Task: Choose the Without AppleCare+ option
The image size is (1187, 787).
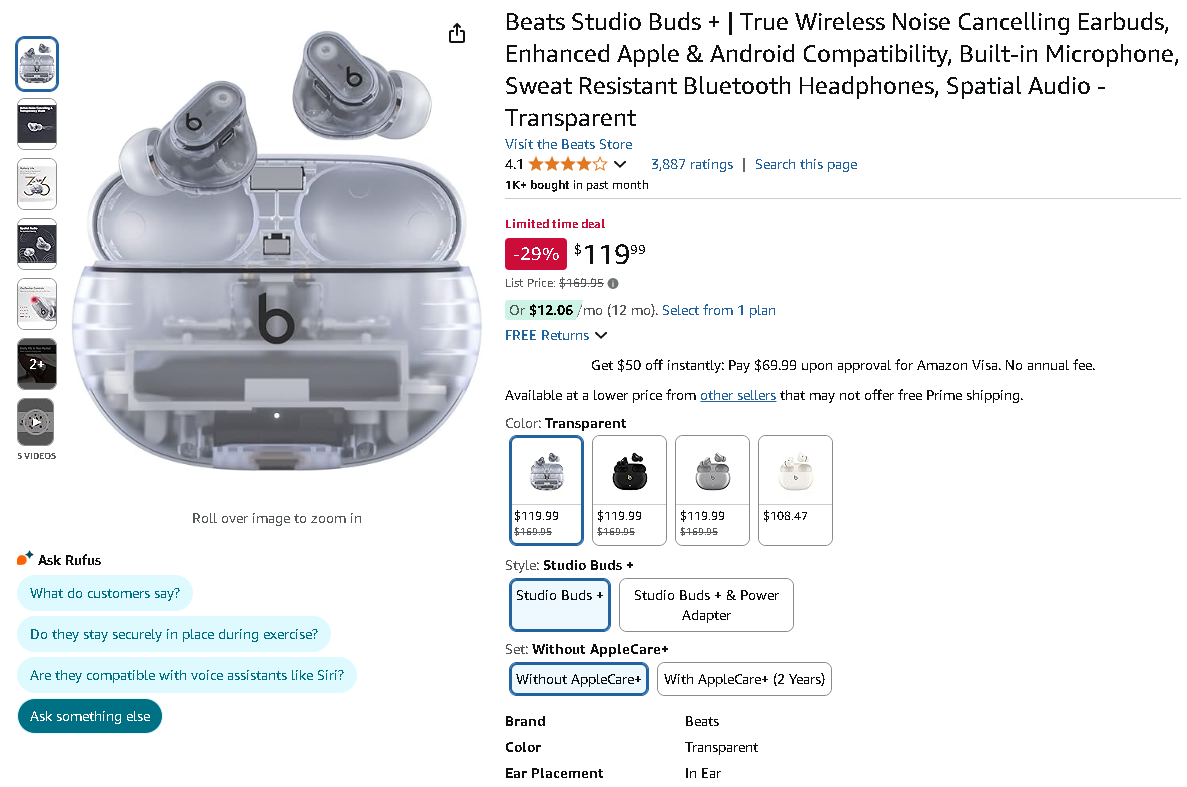Action: coord(578,679)
